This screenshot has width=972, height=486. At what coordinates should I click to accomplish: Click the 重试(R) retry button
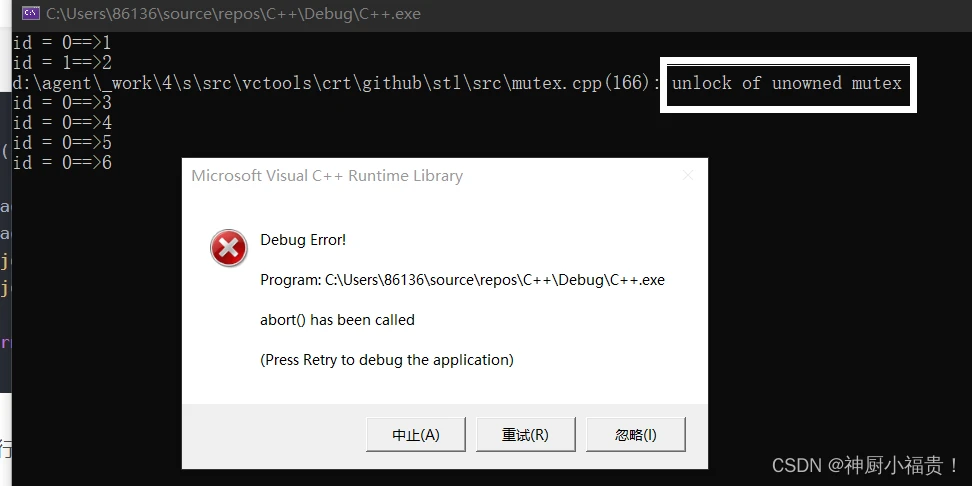pos(525,435)
